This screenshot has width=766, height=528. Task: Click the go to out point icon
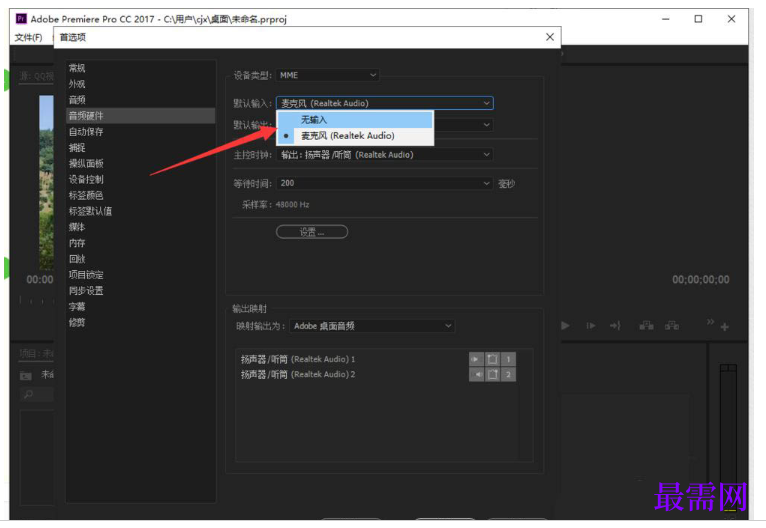tap(615, 326)
